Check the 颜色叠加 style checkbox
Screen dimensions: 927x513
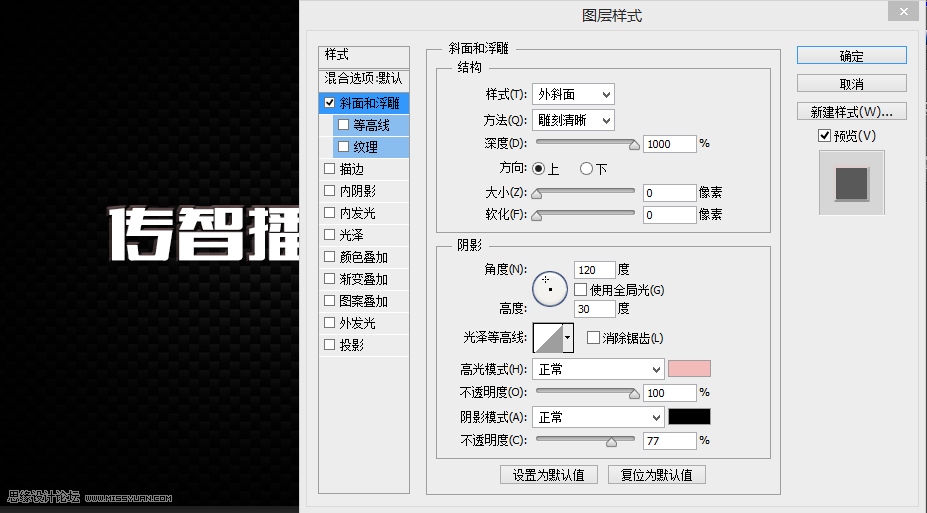[x=330, y=256]
